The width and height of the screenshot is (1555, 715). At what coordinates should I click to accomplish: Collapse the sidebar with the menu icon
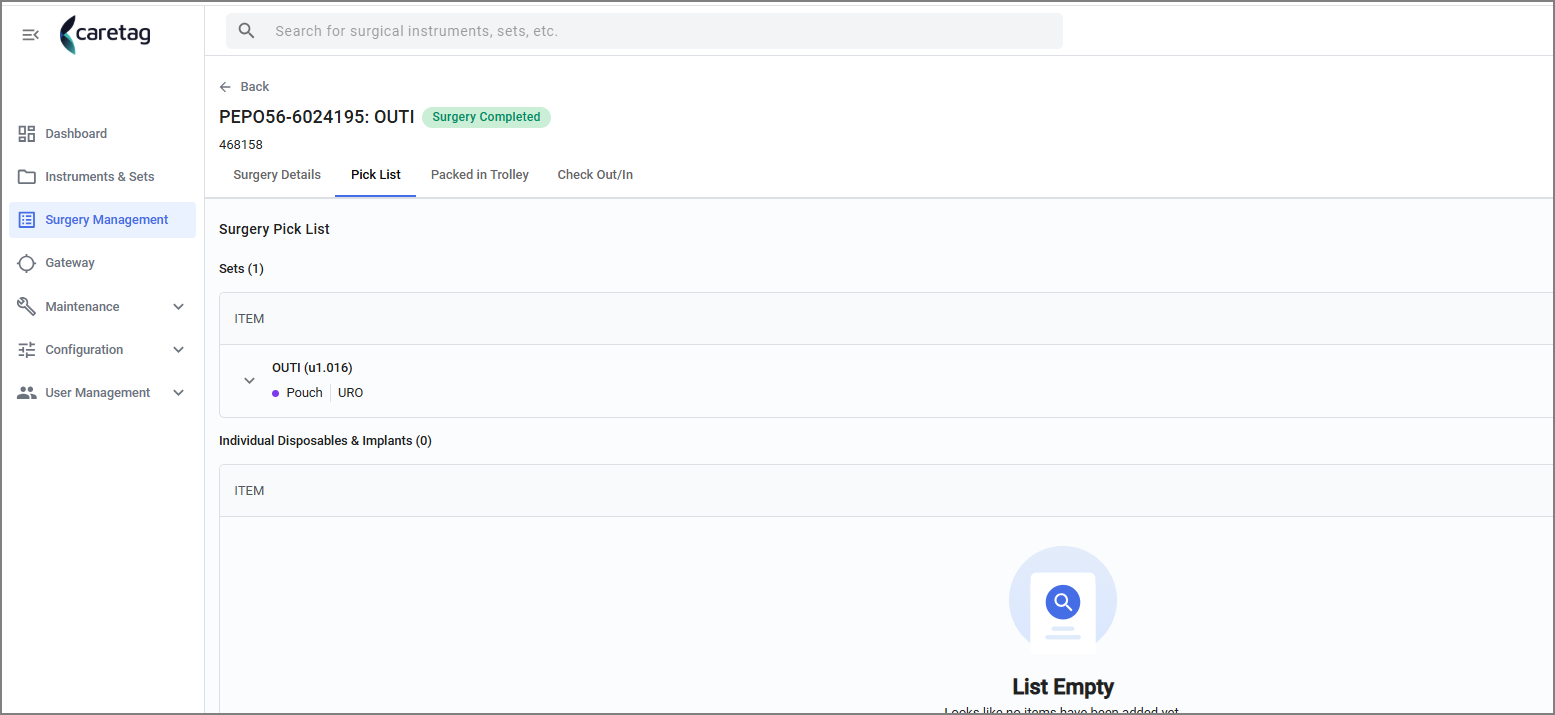coord(30,35)
